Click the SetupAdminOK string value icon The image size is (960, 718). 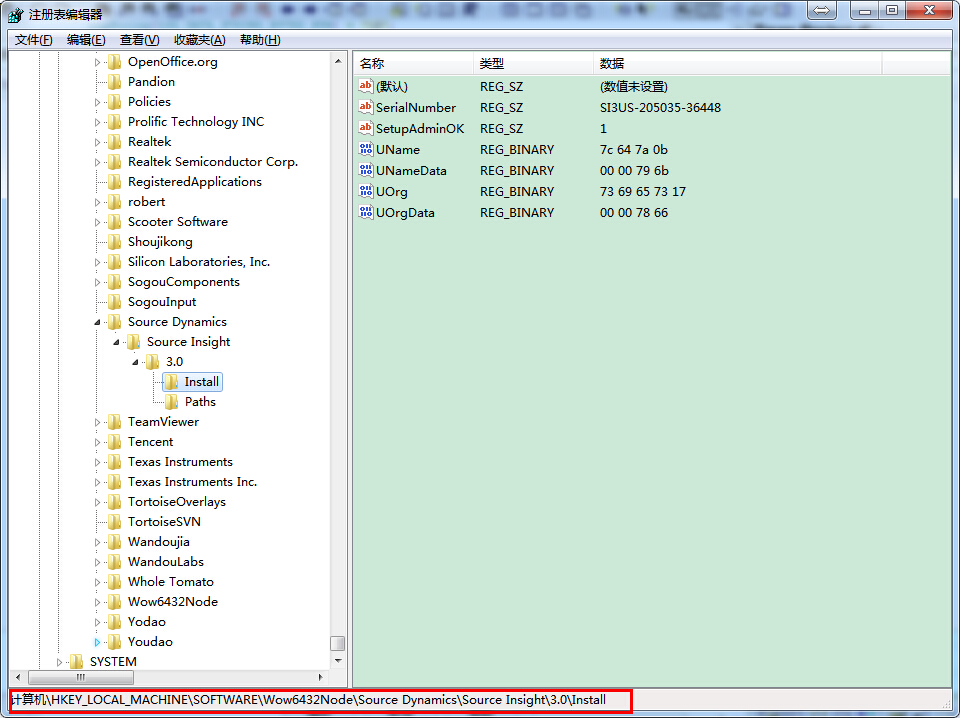tap(366, 128)
